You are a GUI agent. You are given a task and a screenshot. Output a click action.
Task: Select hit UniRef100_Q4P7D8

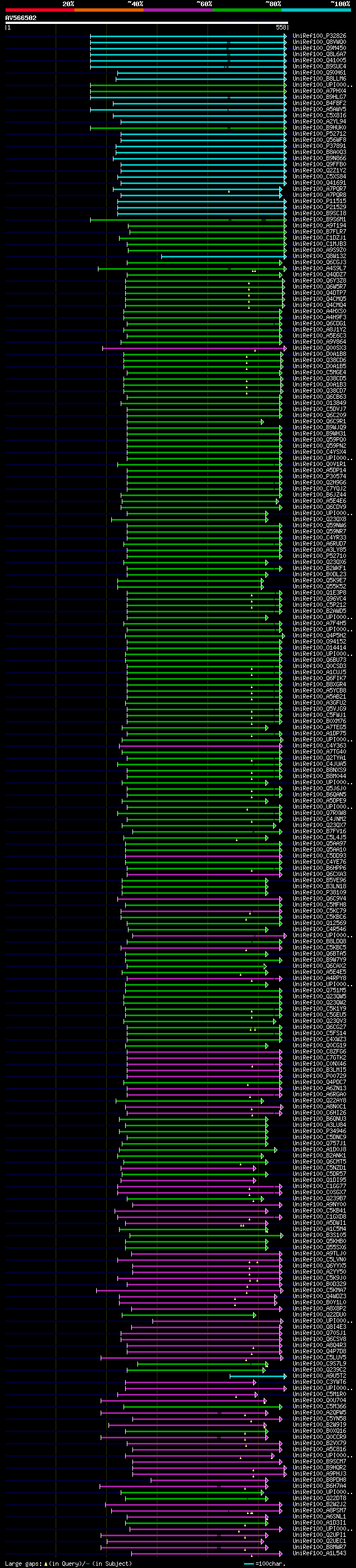pyautogui.click(x=319, y=1351)
